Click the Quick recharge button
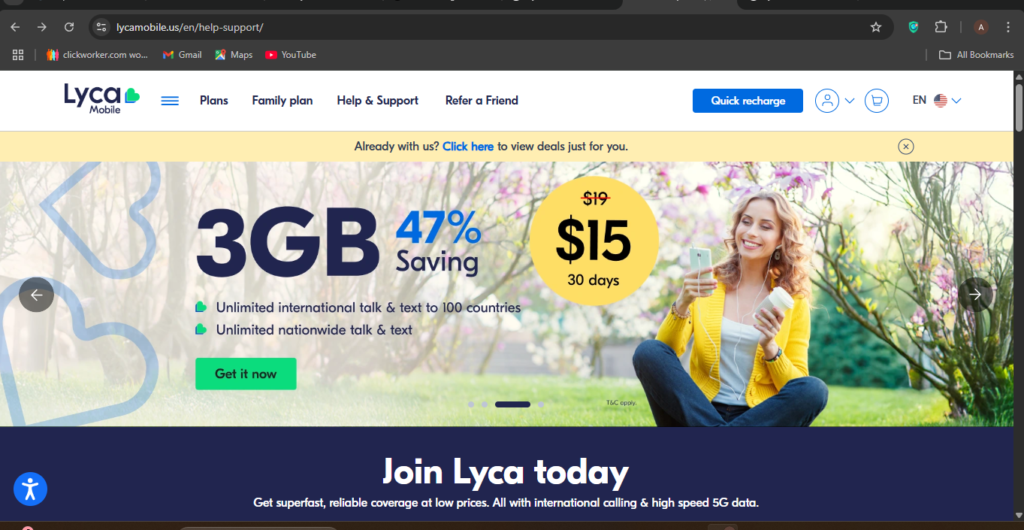This screenshot has width=1024, height=530. click(x=748, y=101)
